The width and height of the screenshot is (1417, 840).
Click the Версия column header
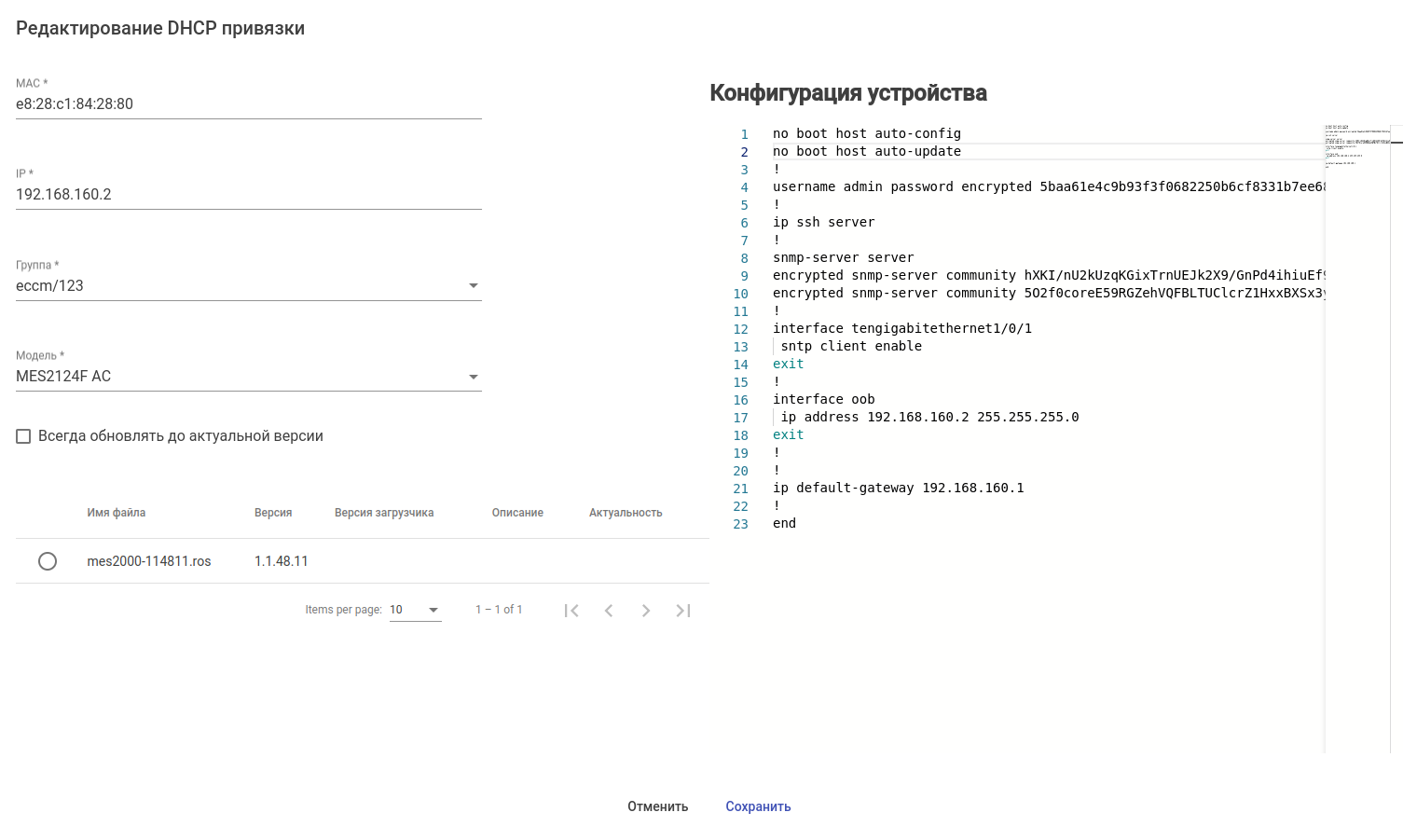[x=273, y=513]
